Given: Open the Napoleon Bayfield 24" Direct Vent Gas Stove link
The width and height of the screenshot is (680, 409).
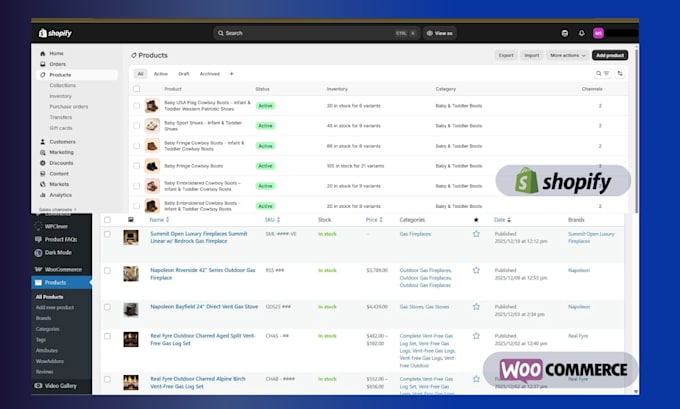Looking at the screenshot, I should point(204,307).
